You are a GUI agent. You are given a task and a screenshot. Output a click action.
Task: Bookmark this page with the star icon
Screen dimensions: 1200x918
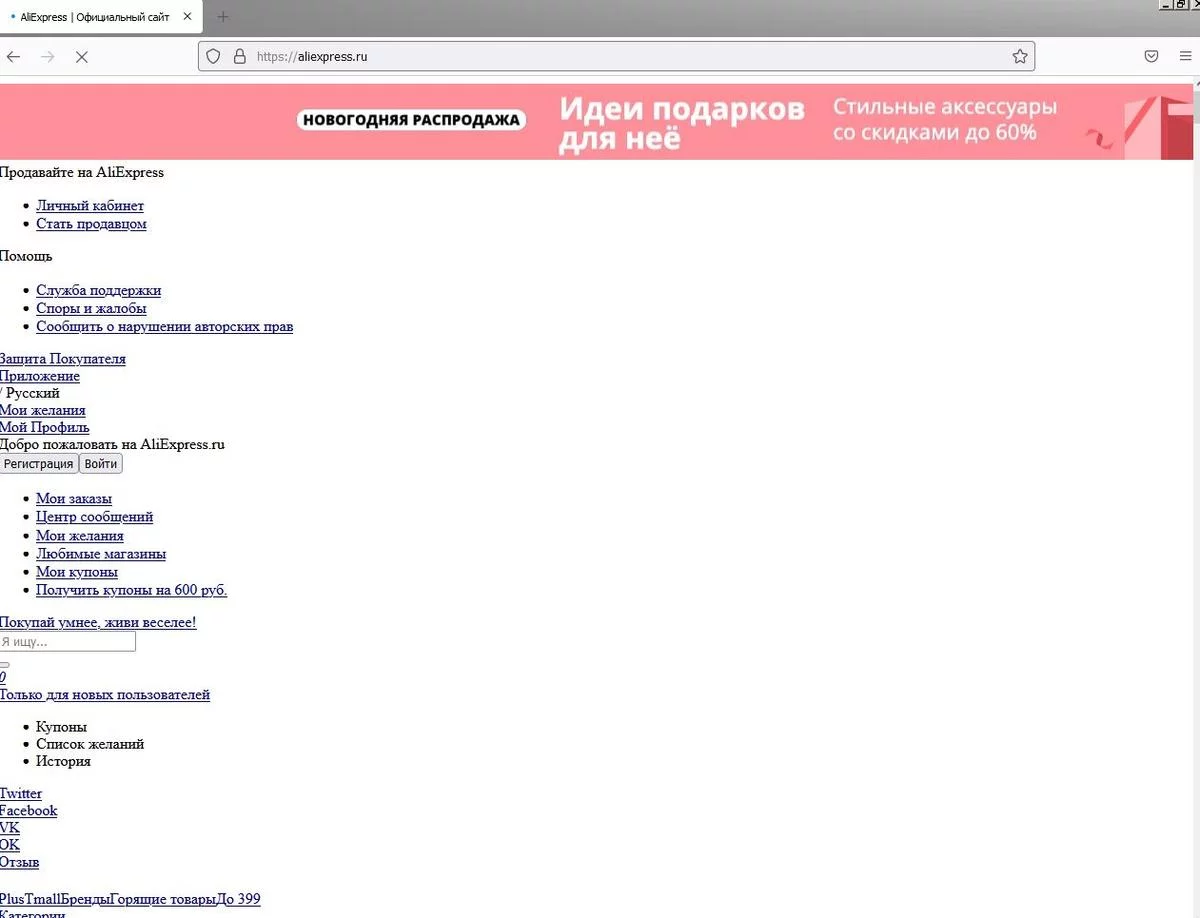coord(1020,57)
